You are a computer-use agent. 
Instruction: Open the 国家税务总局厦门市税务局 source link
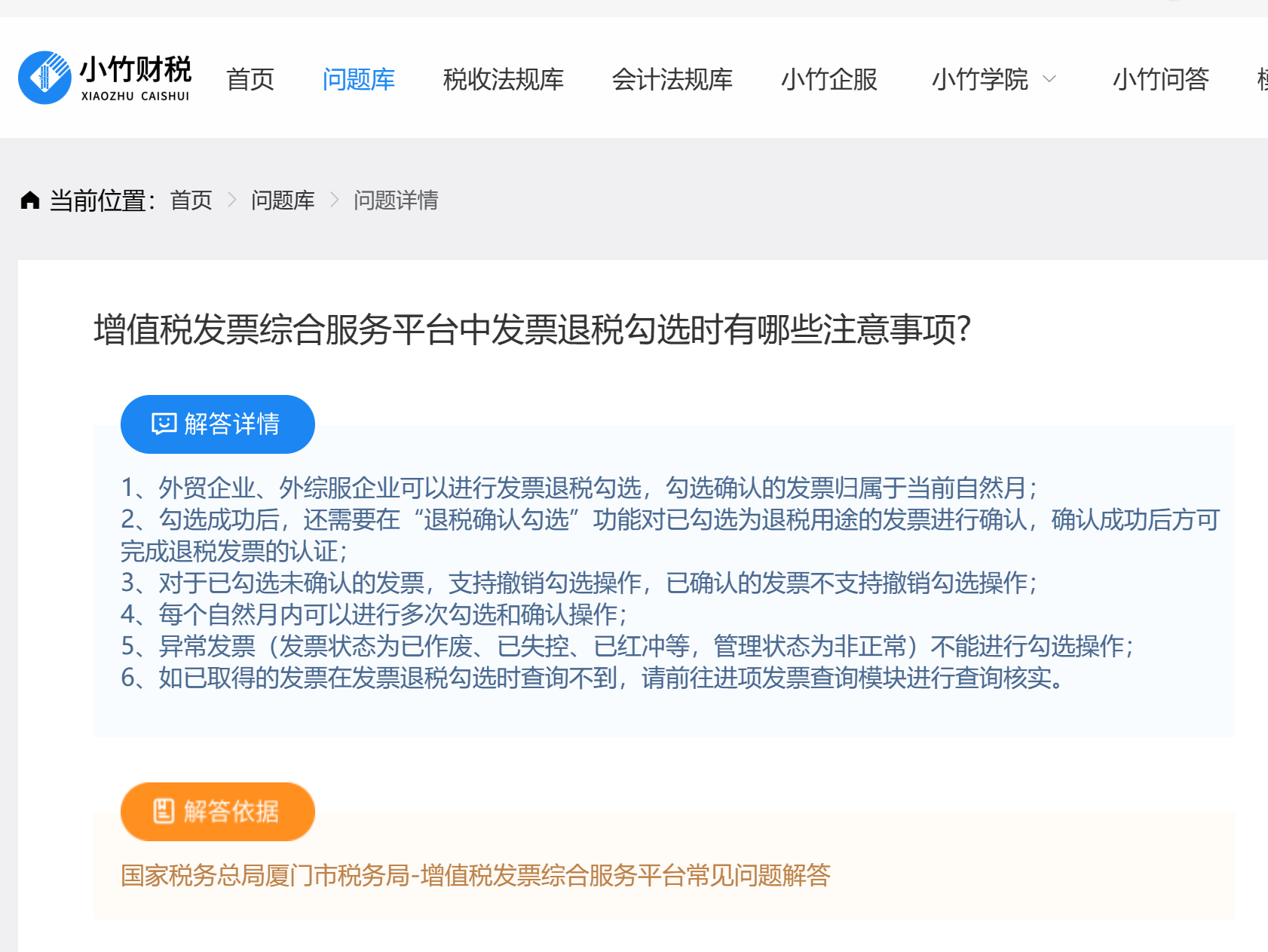[x=476, y=875]
